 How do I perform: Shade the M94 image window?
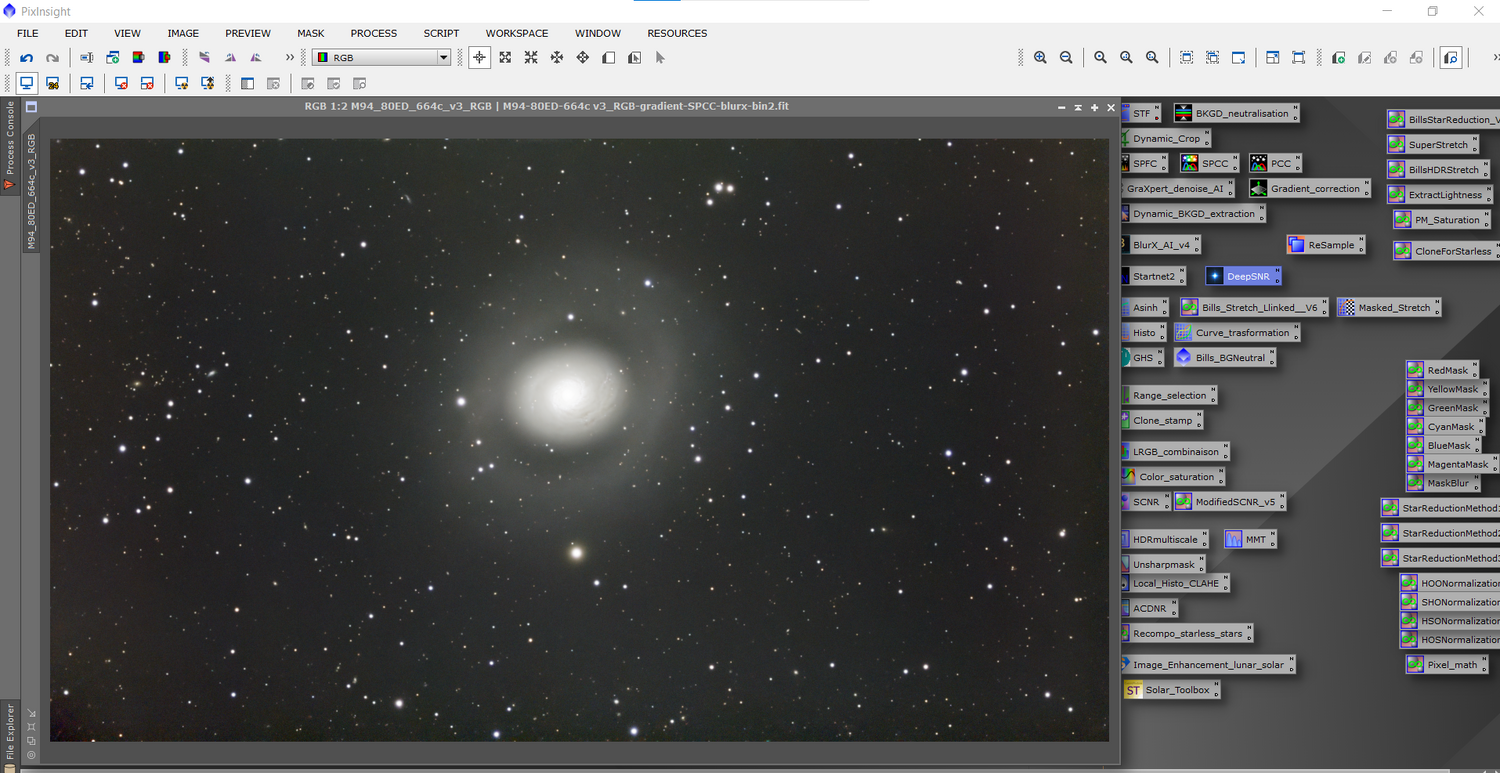tap(1078, 107)
